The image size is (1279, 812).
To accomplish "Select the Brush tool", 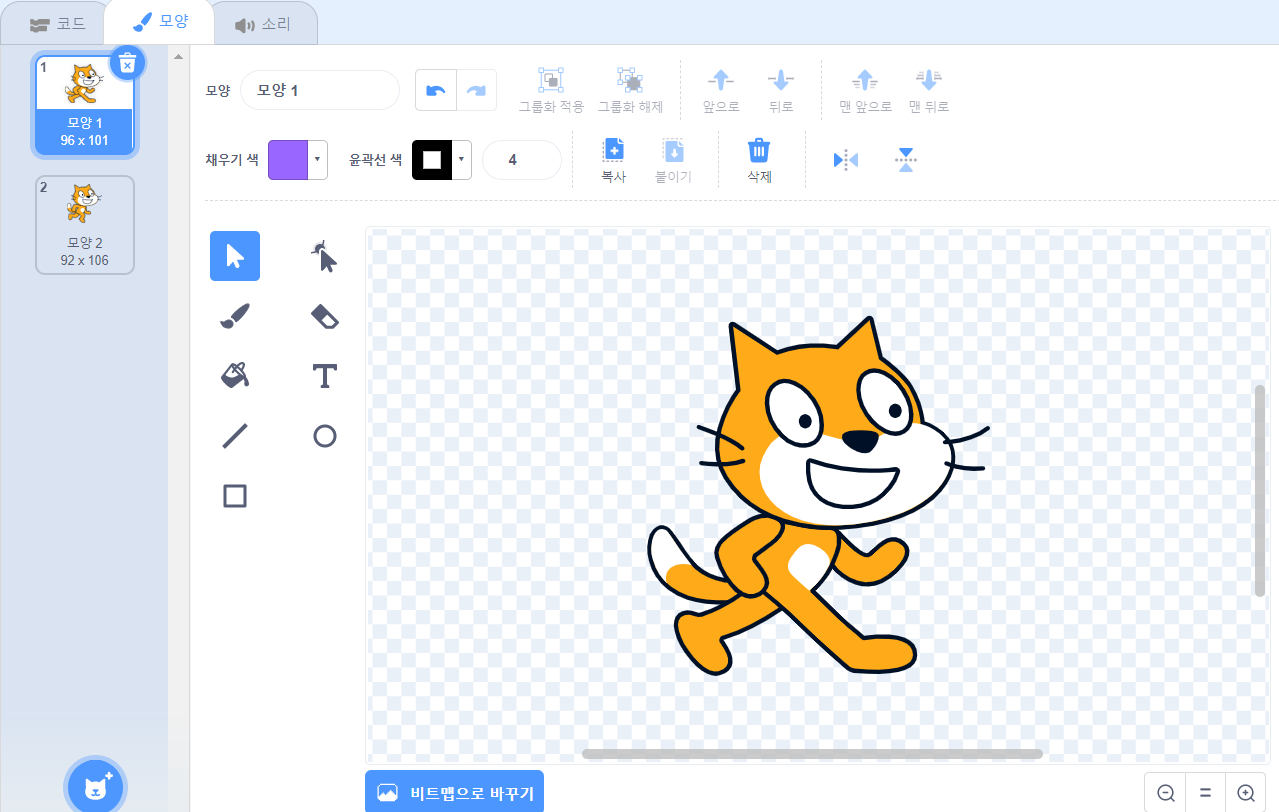I will click(235, 316).
